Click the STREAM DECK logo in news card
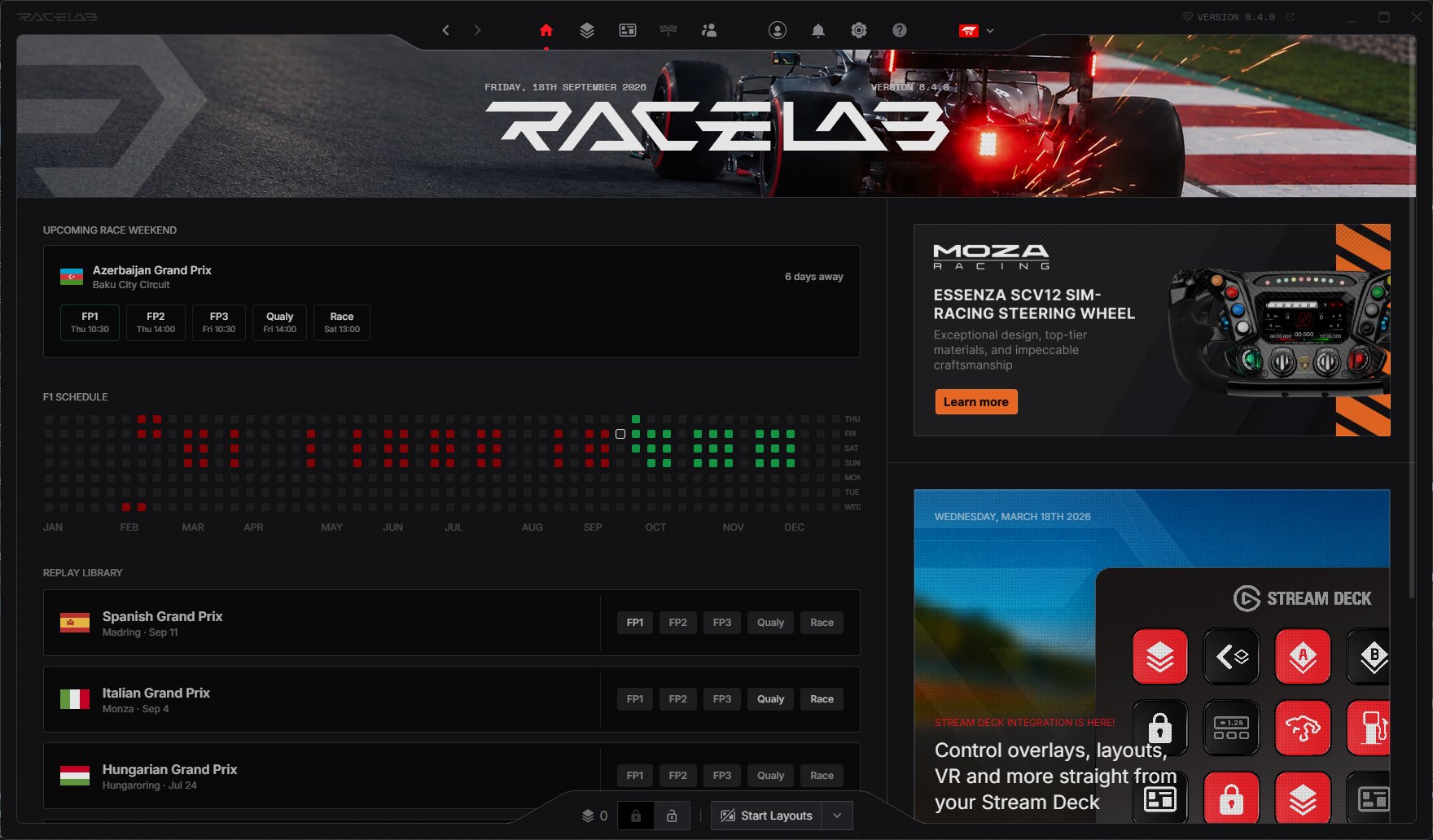Viewport: 1433px width, 840px height. pos(1303,598)
